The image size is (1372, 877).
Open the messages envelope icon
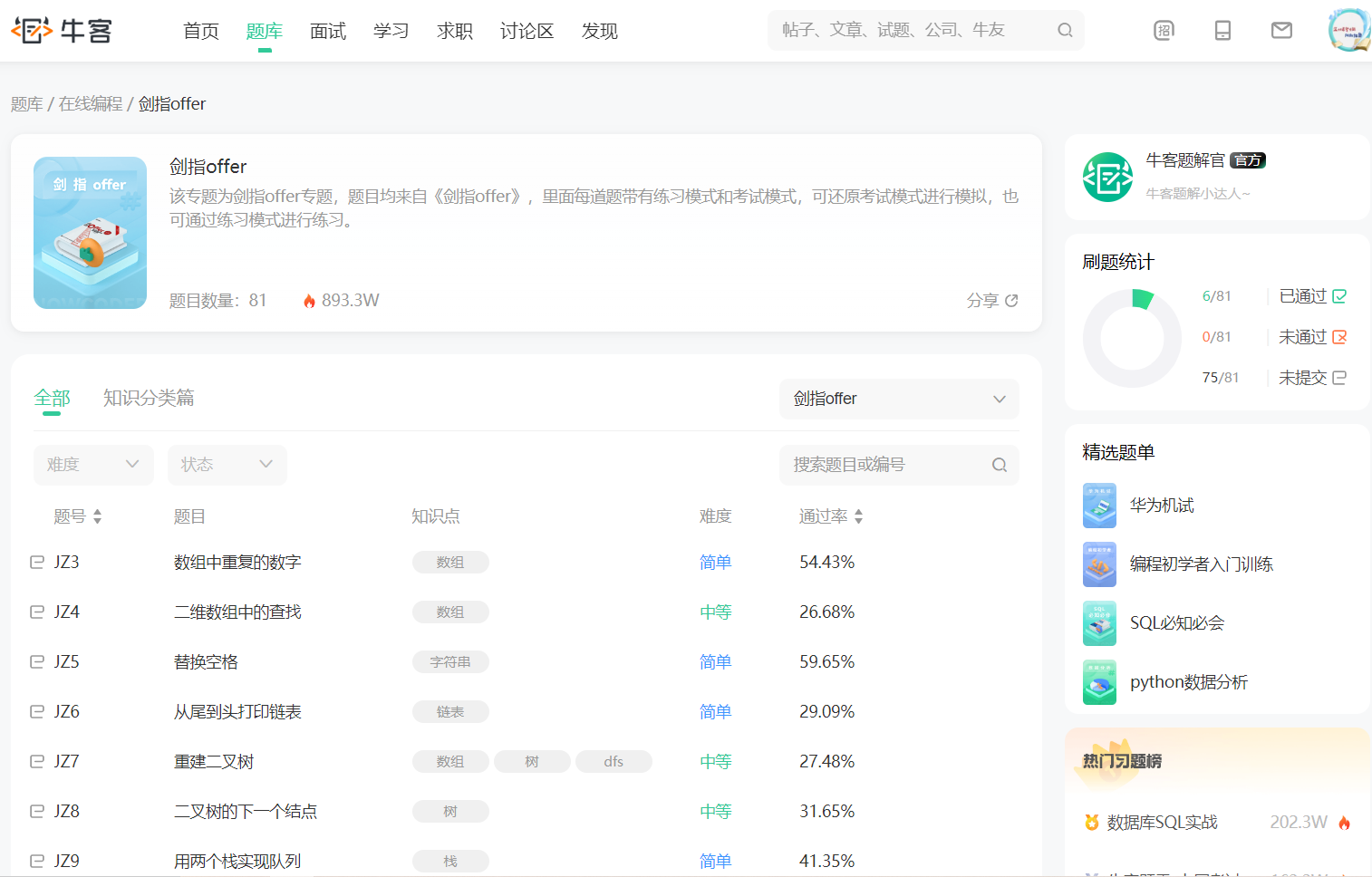[1281, 31]
